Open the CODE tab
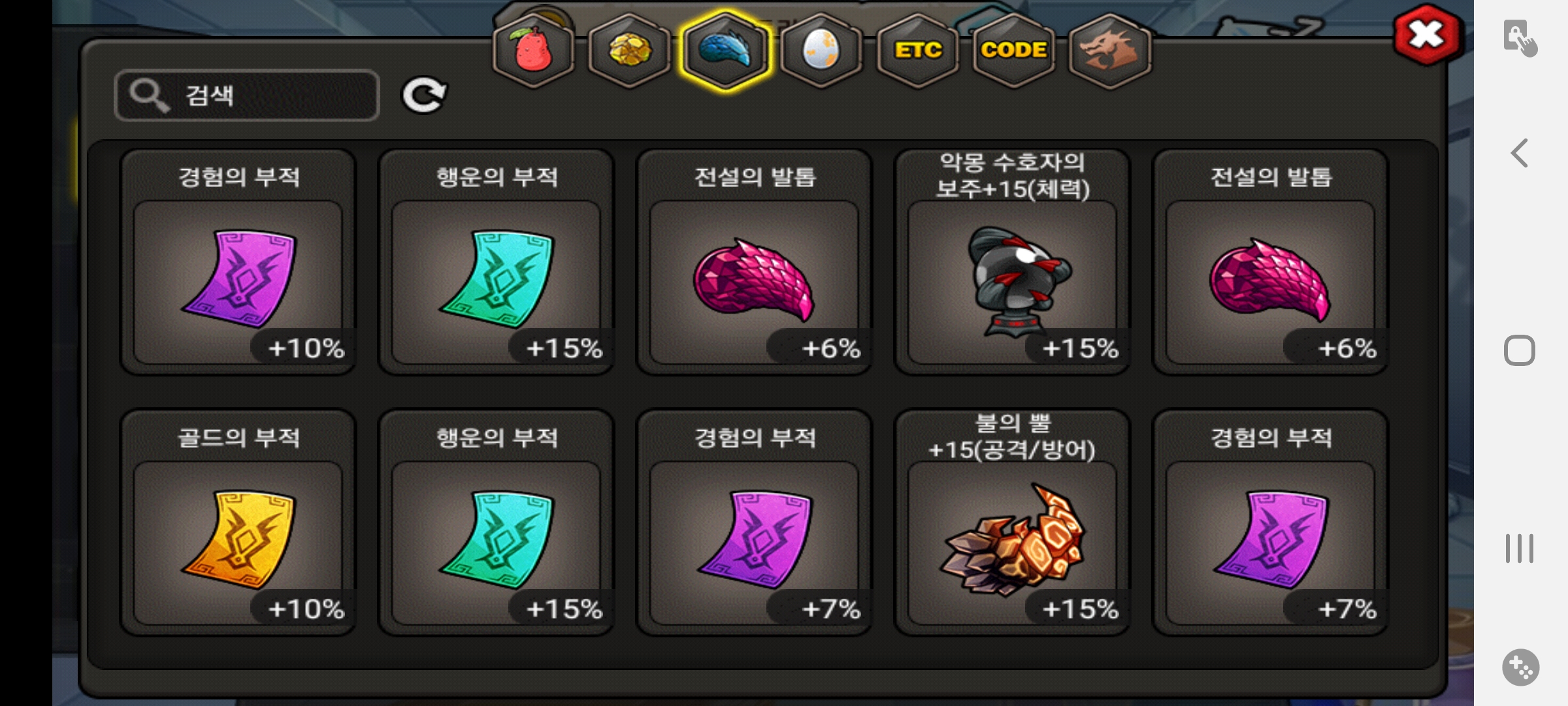Viewport: 1568px width, 706px height. pos(1014,50)
